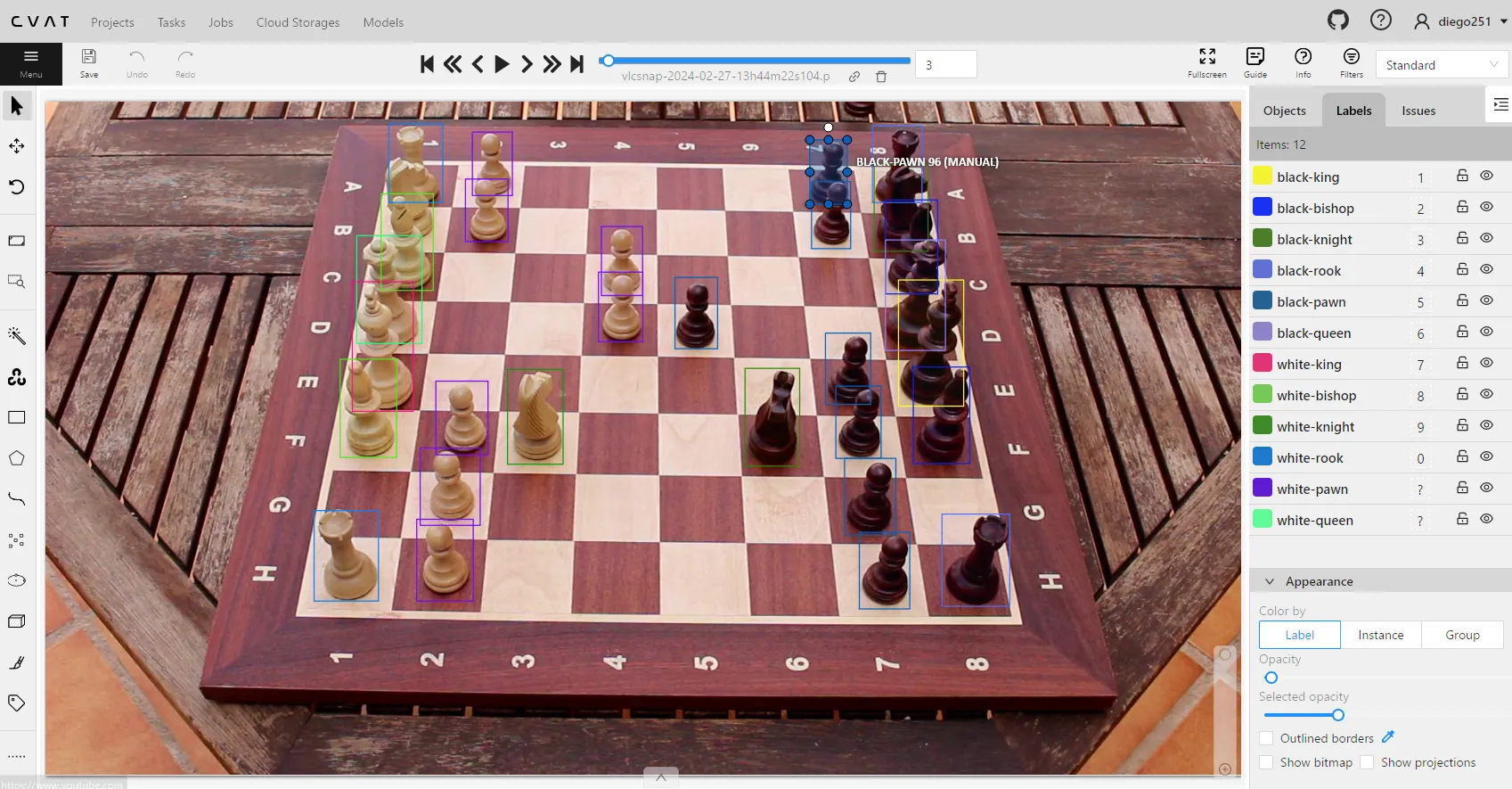This screenshot has height=789, width=1512.
Task: Hide black-bishop label objects
Action: tap(1487, 207)
